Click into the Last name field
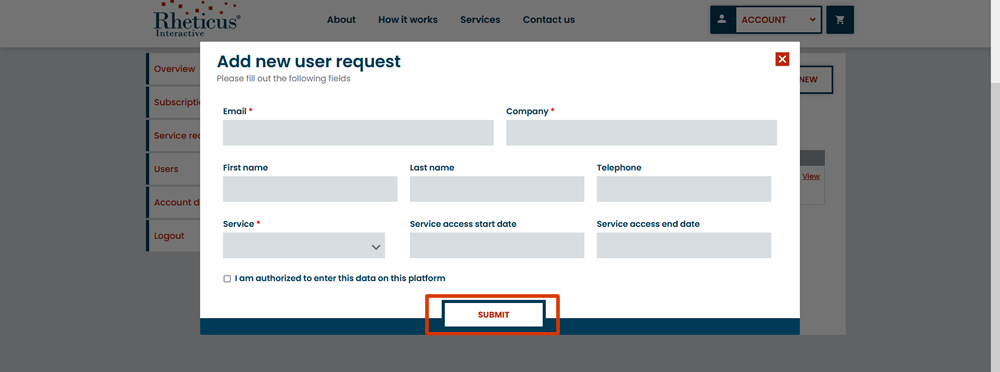This screenshot has width=1000, height=372. click(497, 189)
